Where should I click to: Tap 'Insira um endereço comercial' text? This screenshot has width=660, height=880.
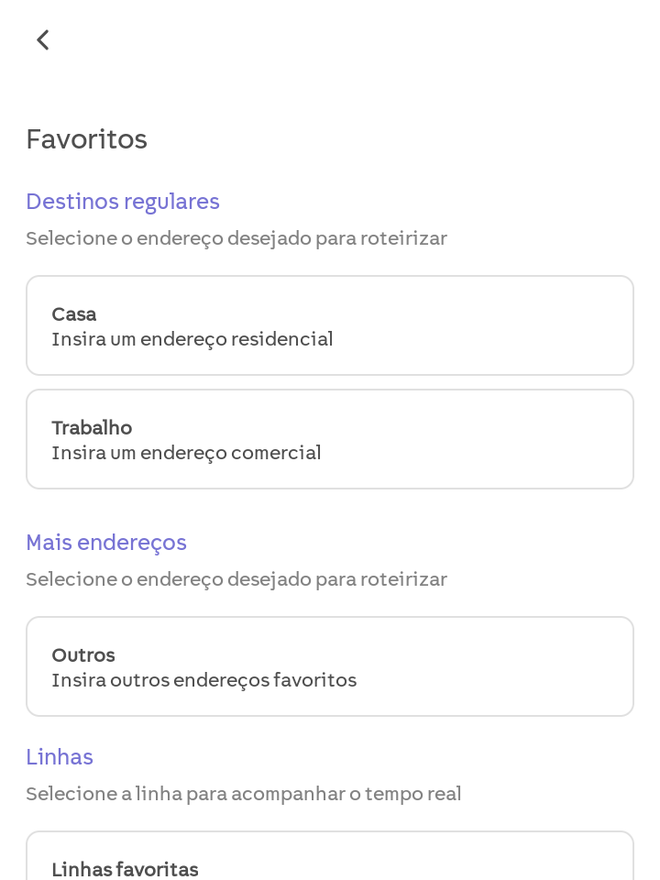click(186, 453)
